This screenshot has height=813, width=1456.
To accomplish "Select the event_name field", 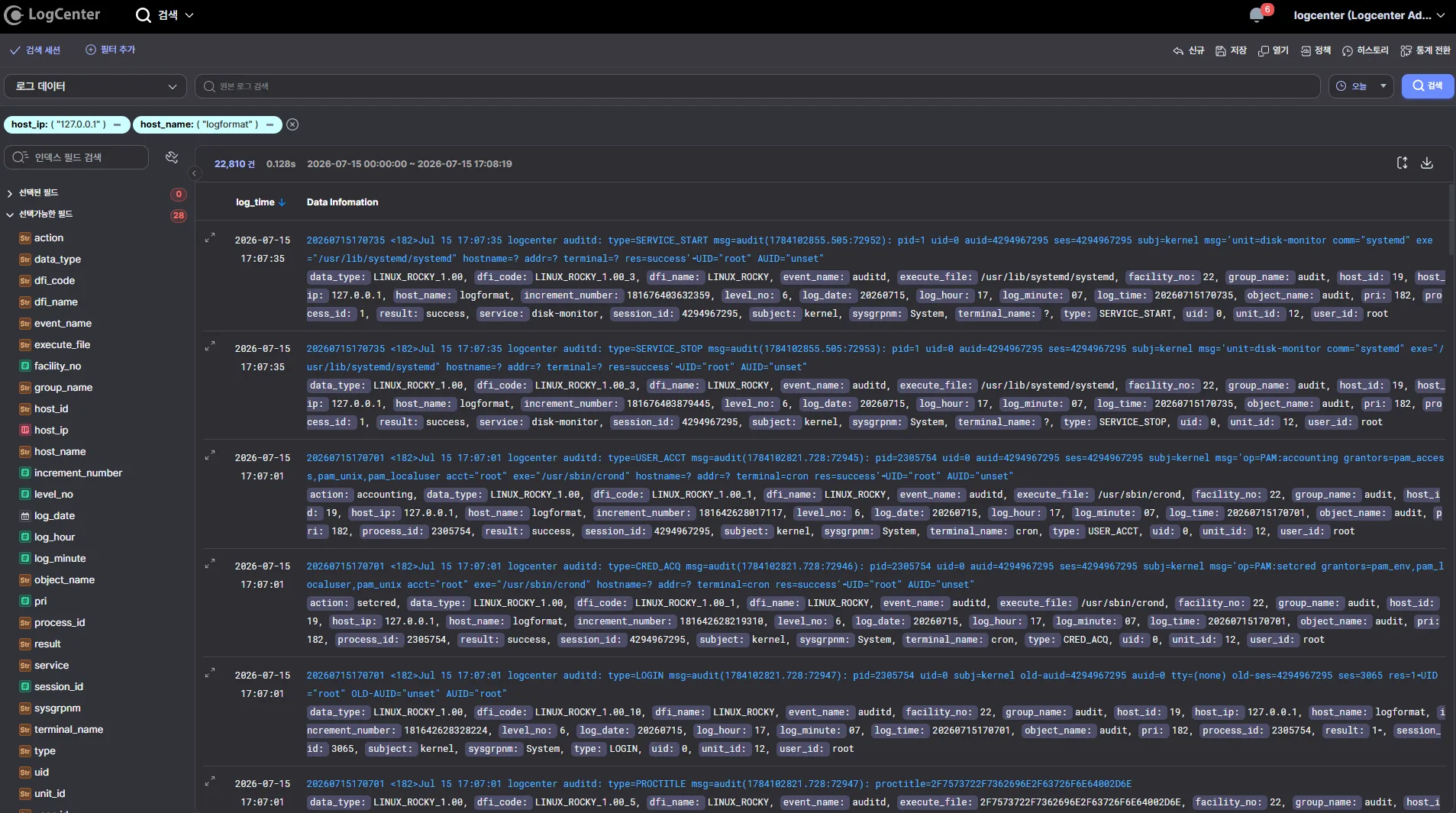I will click(x=63, y=324).
